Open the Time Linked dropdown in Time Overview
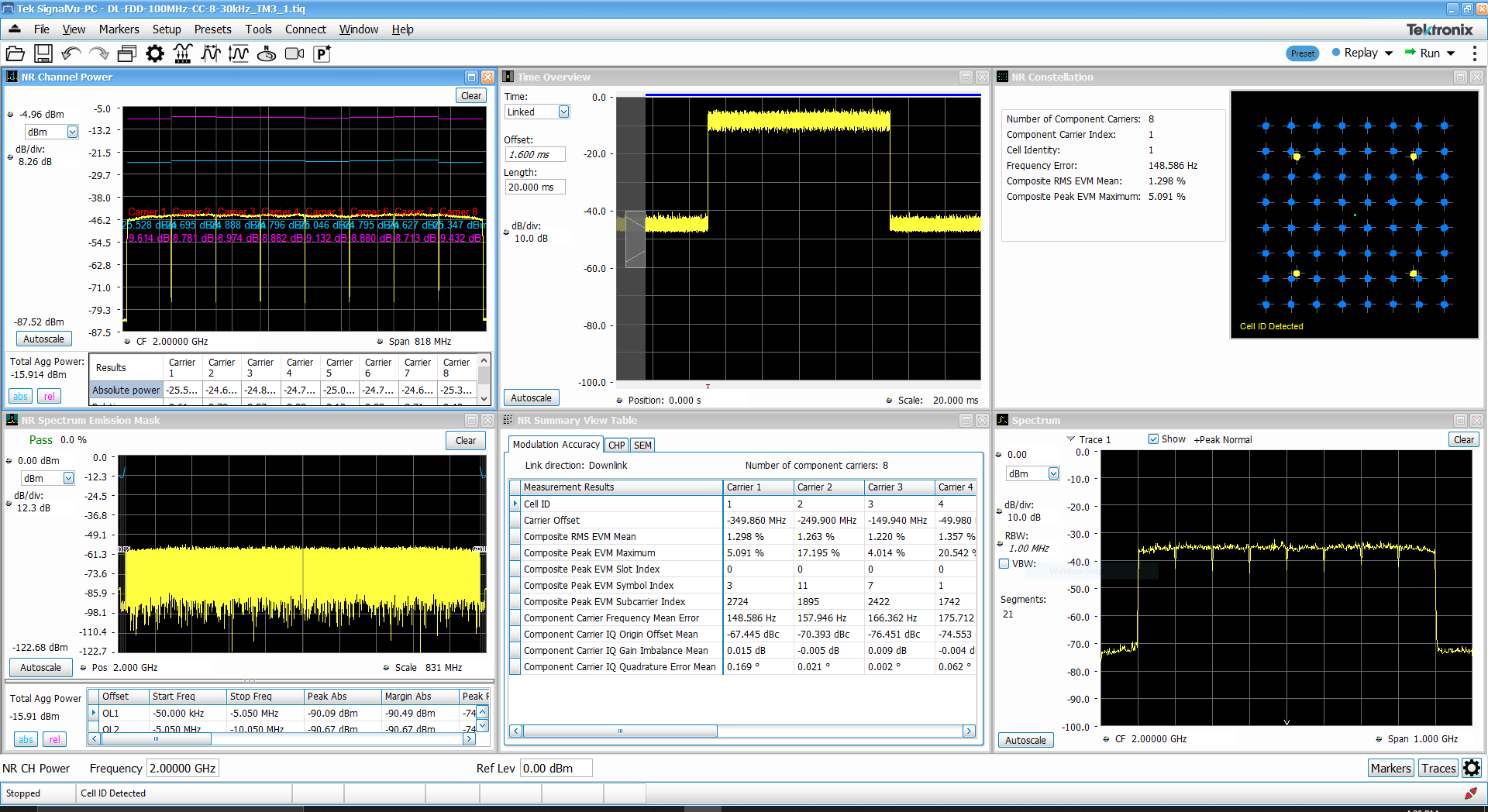 point(563,112)
